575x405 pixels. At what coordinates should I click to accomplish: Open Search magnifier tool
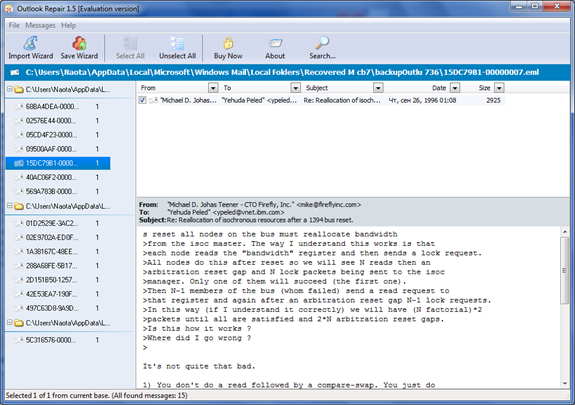coord(322,48)
